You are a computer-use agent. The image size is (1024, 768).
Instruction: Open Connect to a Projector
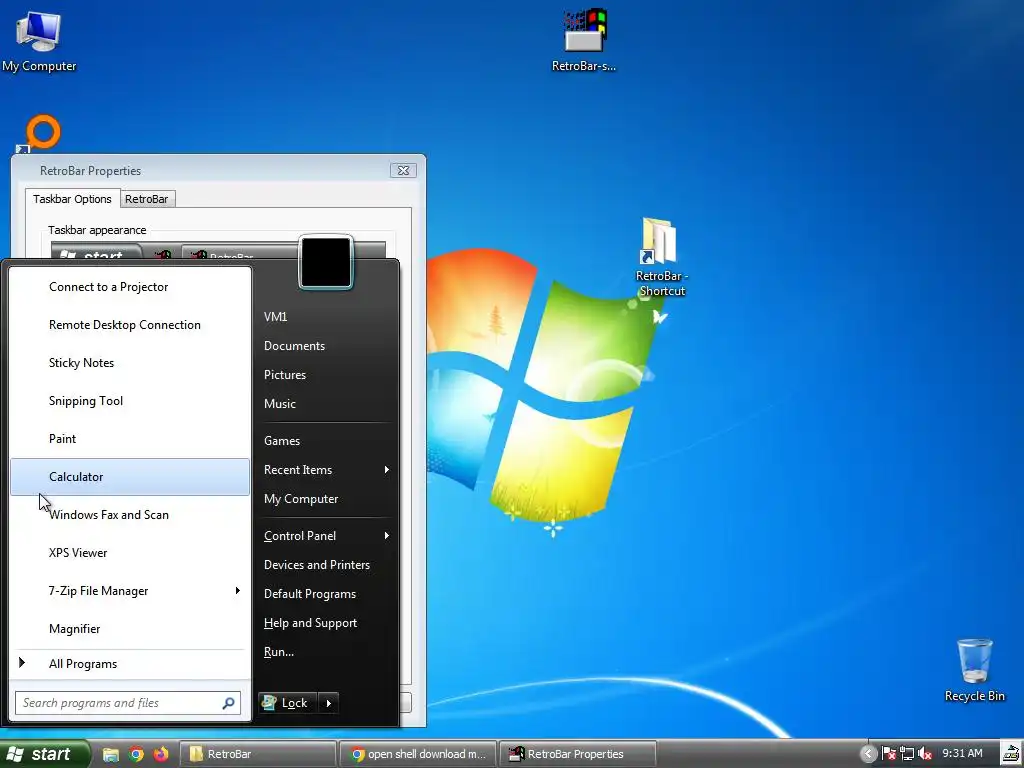130,287
